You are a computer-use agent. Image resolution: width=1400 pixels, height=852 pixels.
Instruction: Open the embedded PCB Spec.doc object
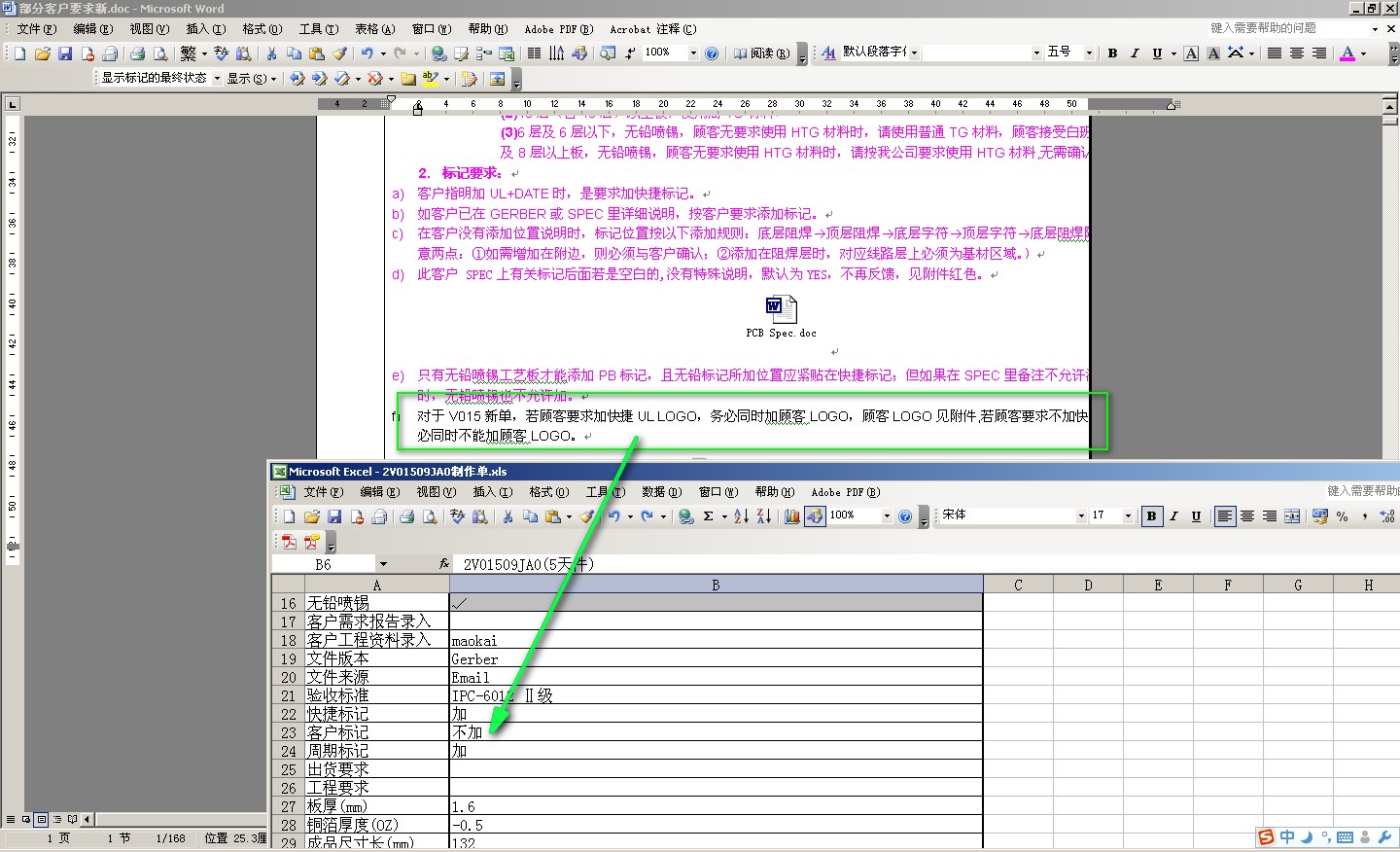click(781, 316)
